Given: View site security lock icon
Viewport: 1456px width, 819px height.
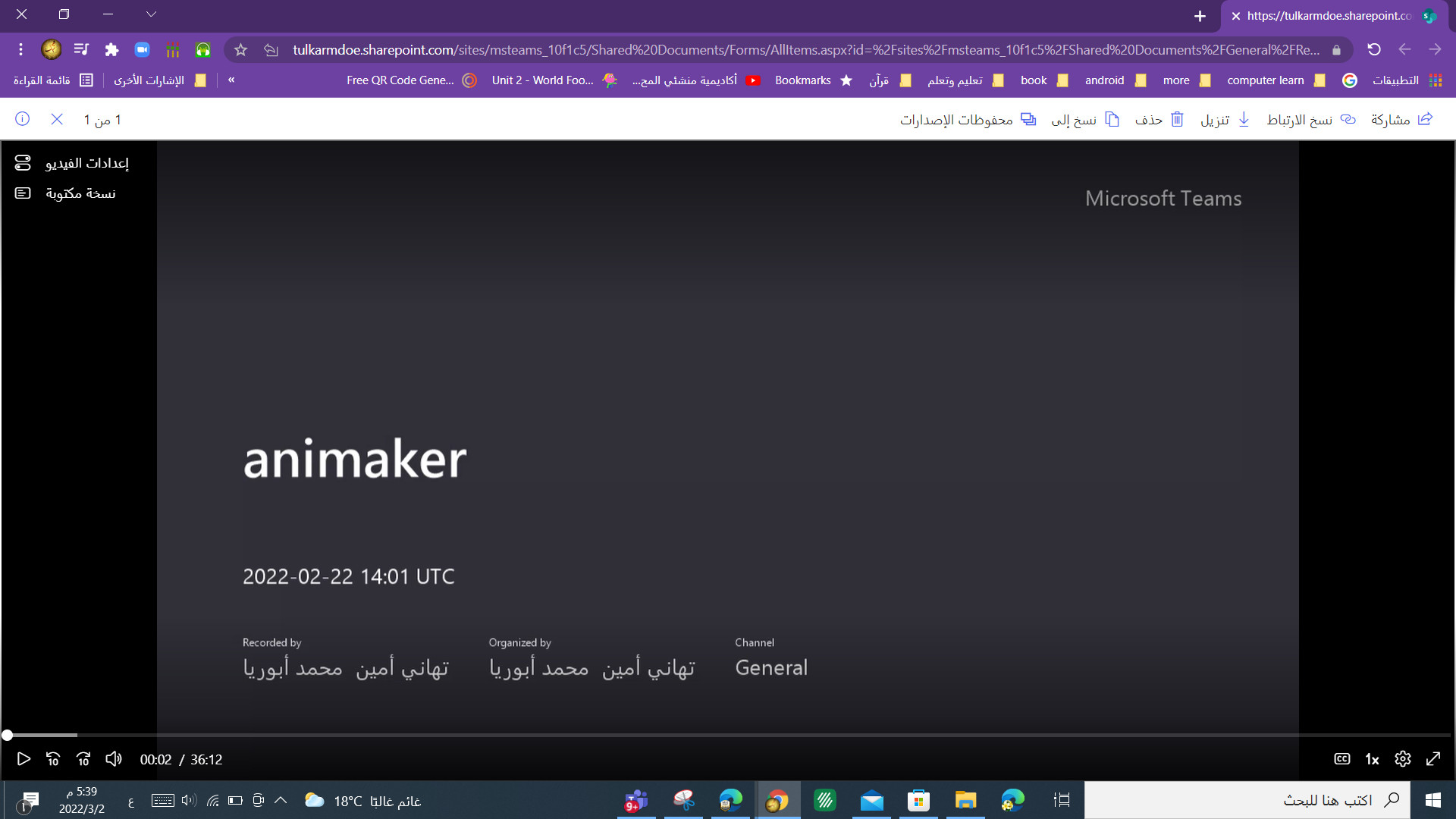Looking at the screenshot, I should point(1336,50).
